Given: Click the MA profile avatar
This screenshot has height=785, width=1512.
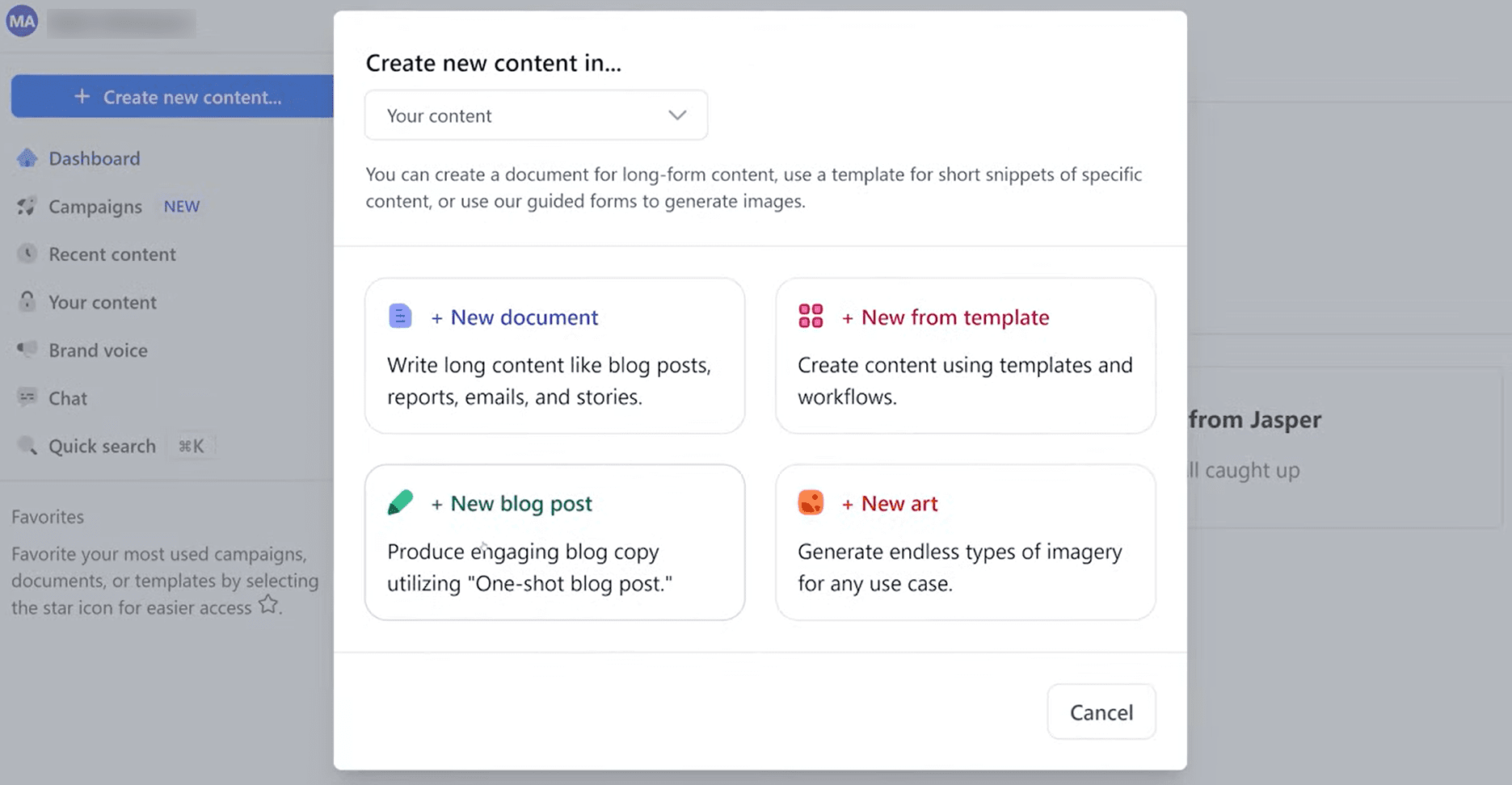Looking at the screenshot, I should (22, 21).
